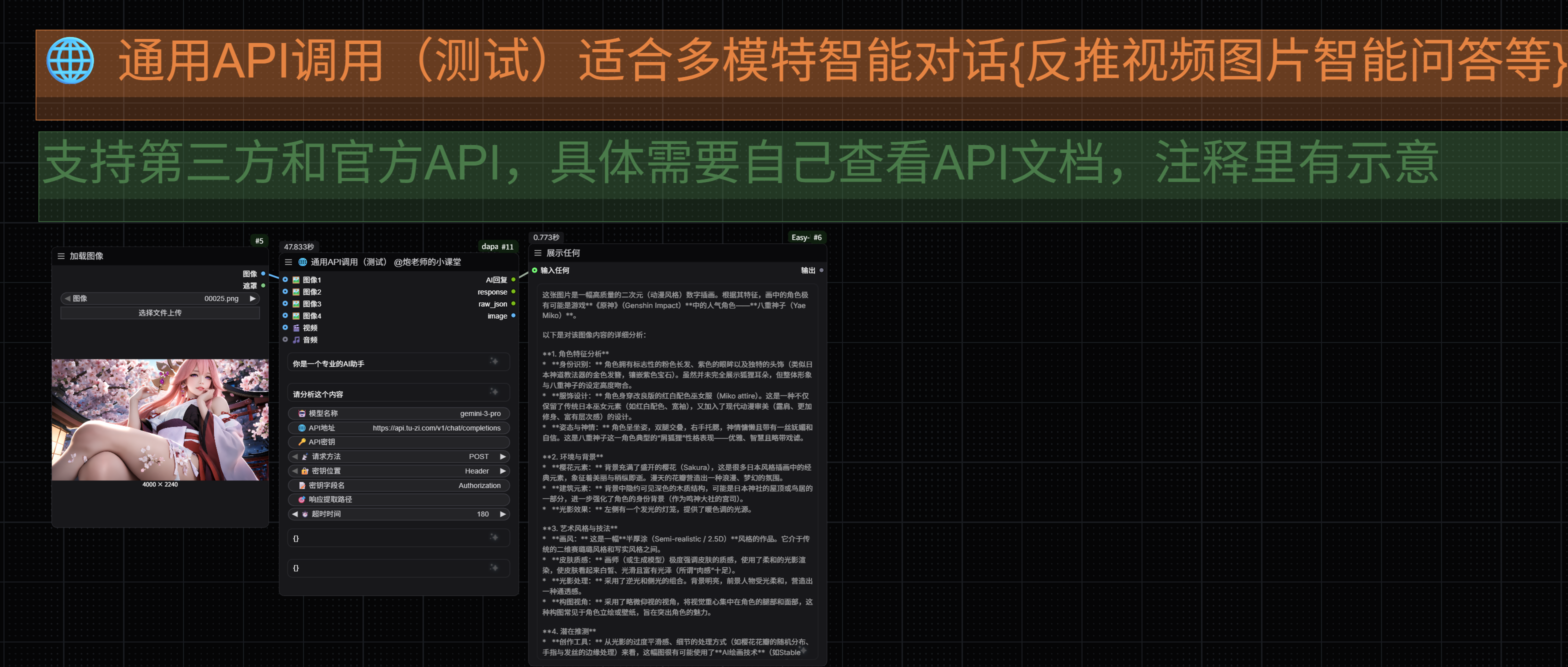Screen dimensions: 1568x667
Task: Click the 选择文件上传 upload button
Action: [x=160, y=313]
